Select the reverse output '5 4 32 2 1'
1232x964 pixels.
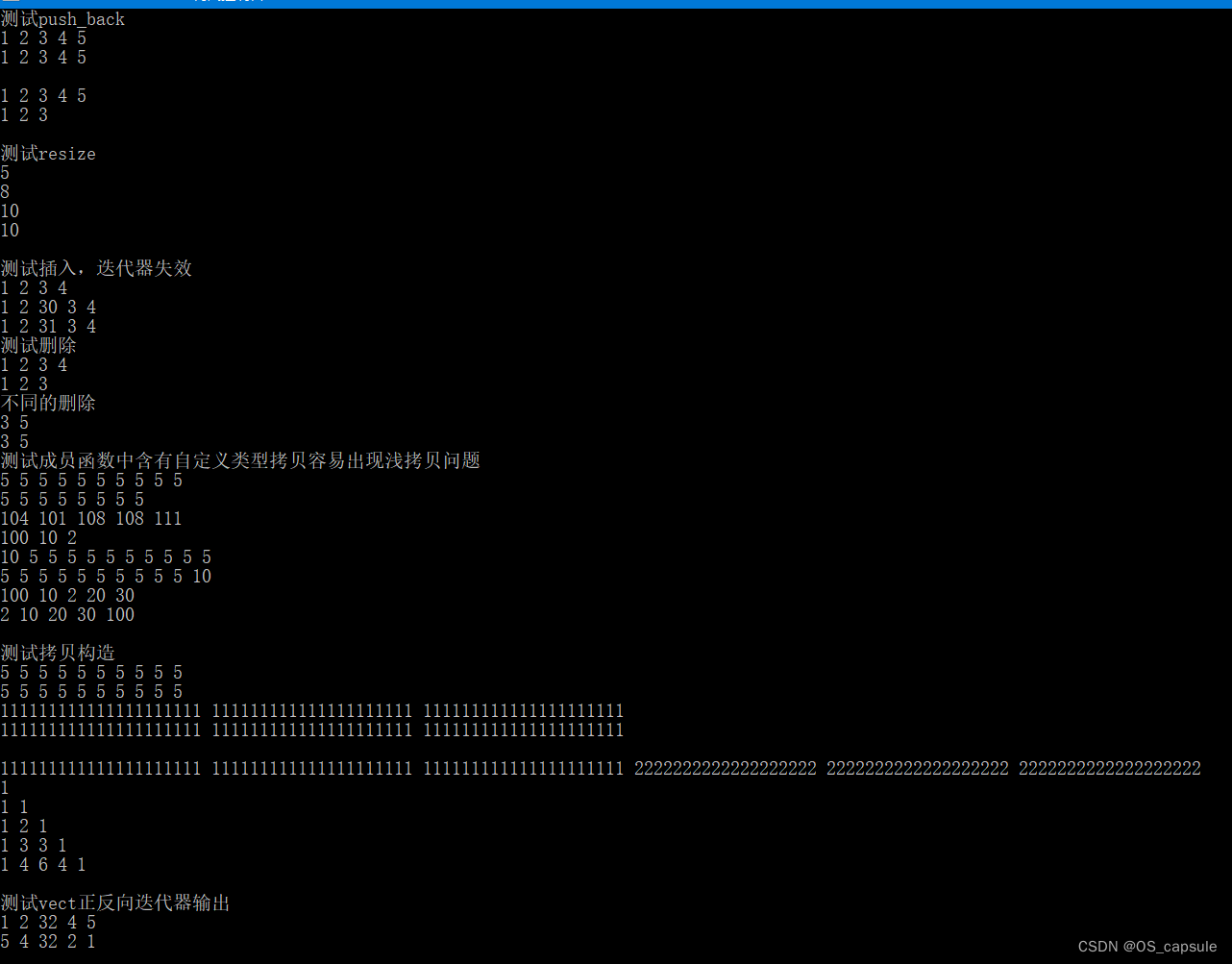(48, 942)
